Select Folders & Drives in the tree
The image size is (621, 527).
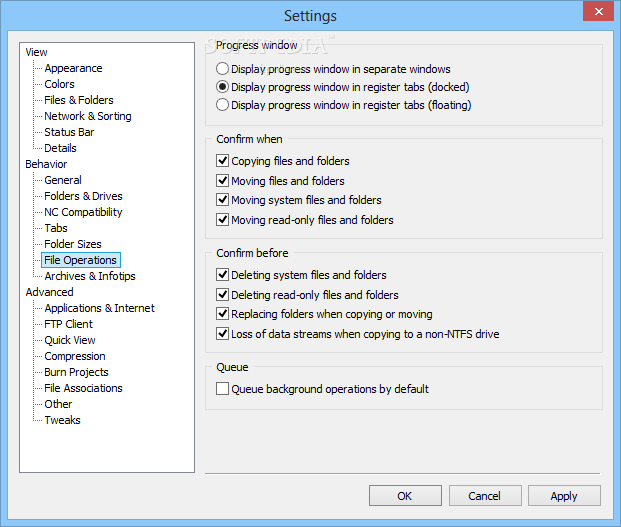[x=83, y=196]
